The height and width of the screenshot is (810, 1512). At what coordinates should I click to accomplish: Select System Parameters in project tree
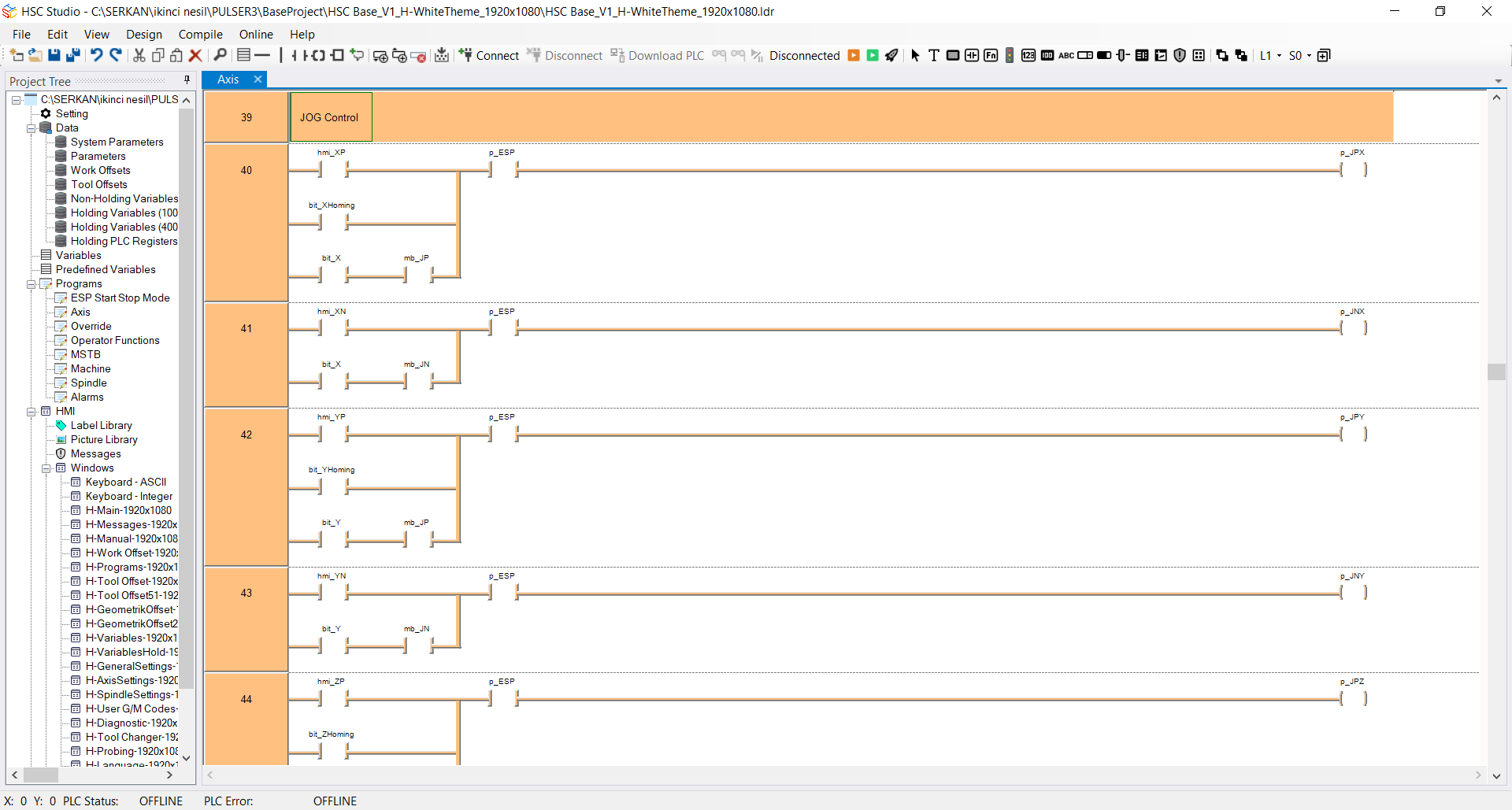click(x=117, y=142)
